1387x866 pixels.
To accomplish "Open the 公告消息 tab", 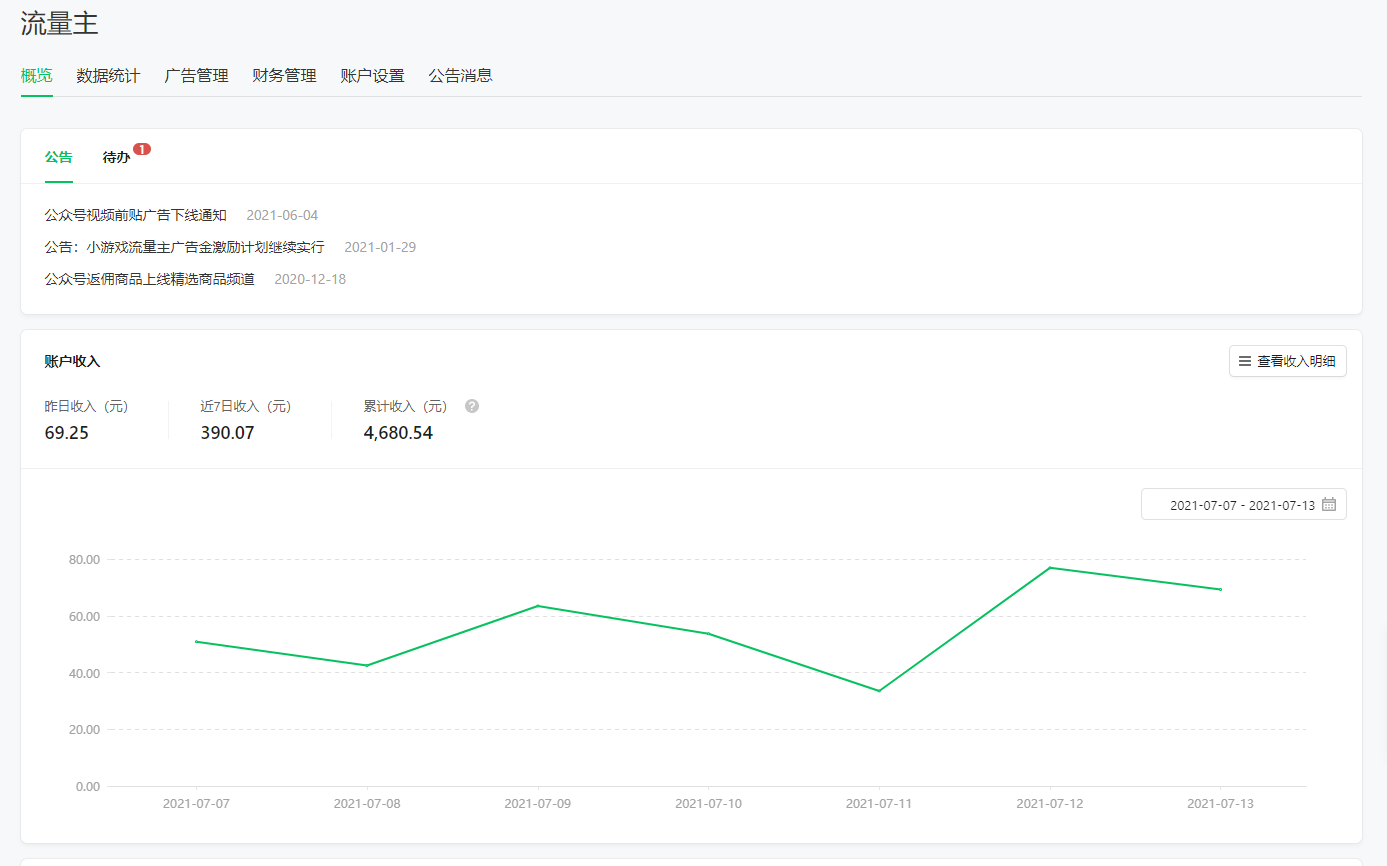I will (460, 76).
